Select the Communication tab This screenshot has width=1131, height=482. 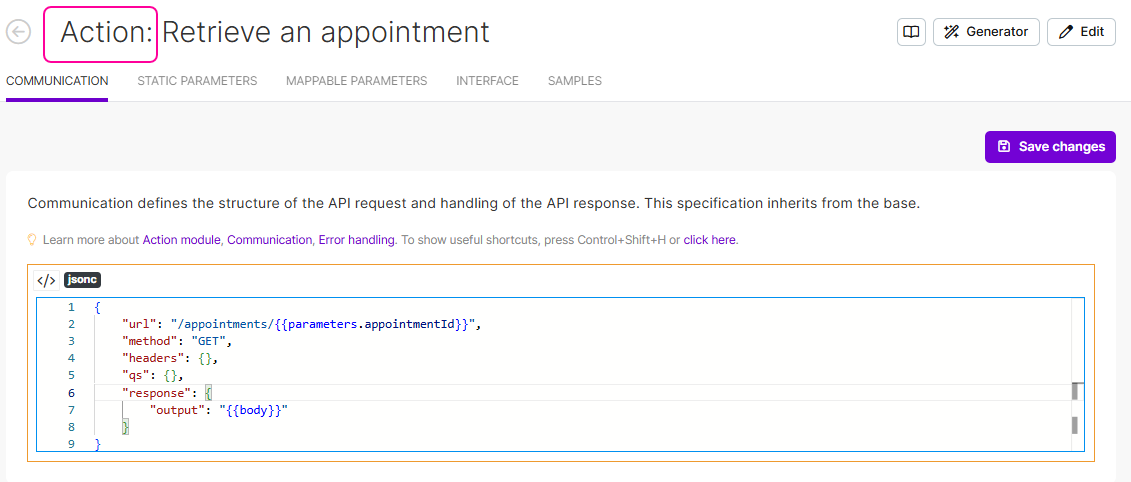click(x=57, y=81)
